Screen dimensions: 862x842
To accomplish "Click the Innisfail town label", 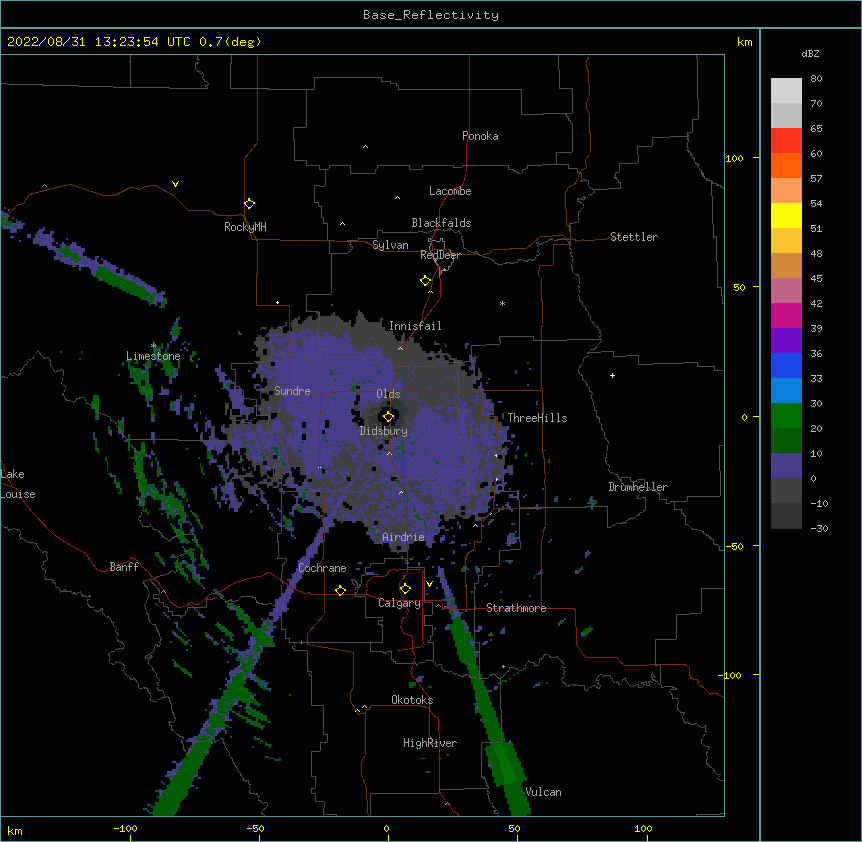I will 415,326.
